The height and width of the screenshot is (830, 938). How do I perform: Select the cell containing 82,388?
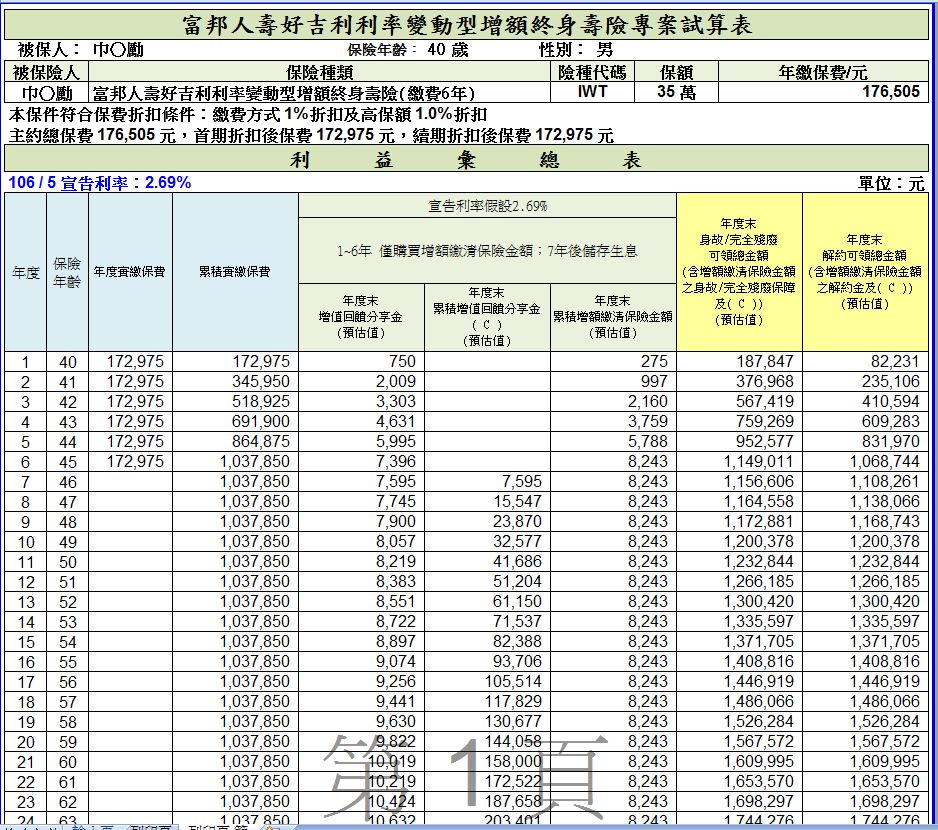(x=487, y=641)
